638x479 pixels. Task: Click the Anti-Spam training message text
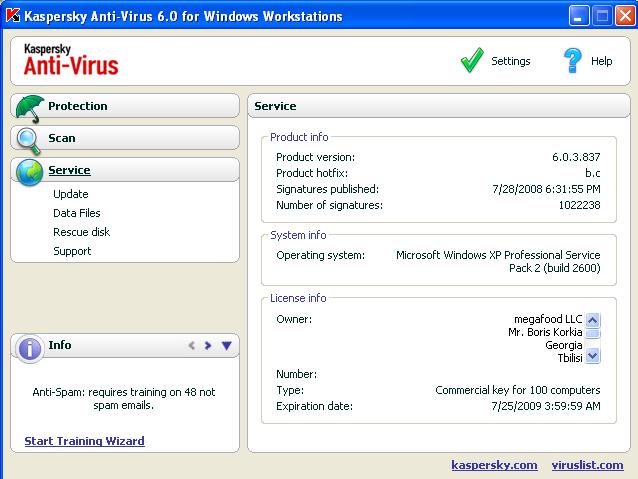[124, 398]
